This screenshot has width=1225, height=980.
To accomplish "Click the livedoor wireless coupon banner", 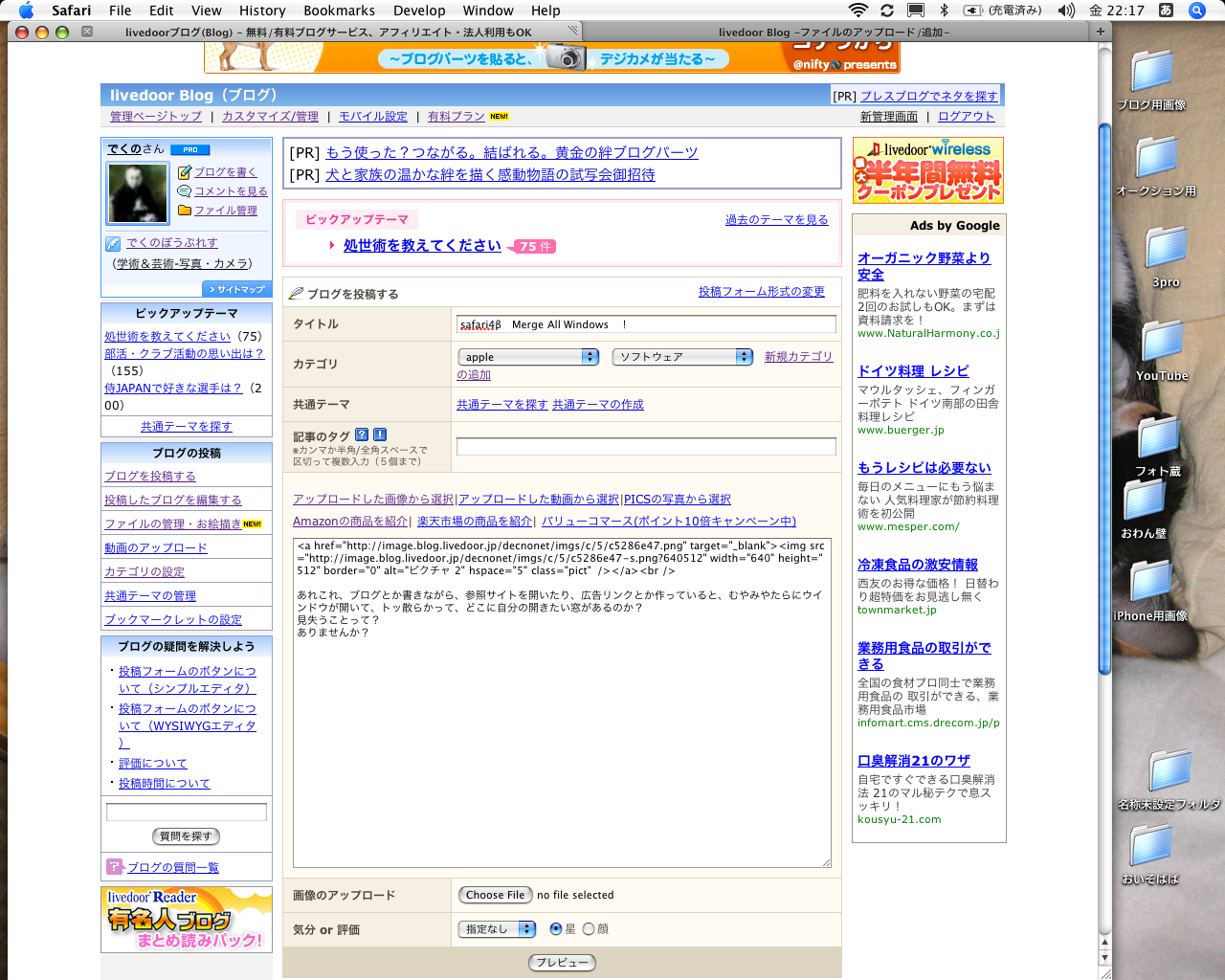I will (928, 170).
